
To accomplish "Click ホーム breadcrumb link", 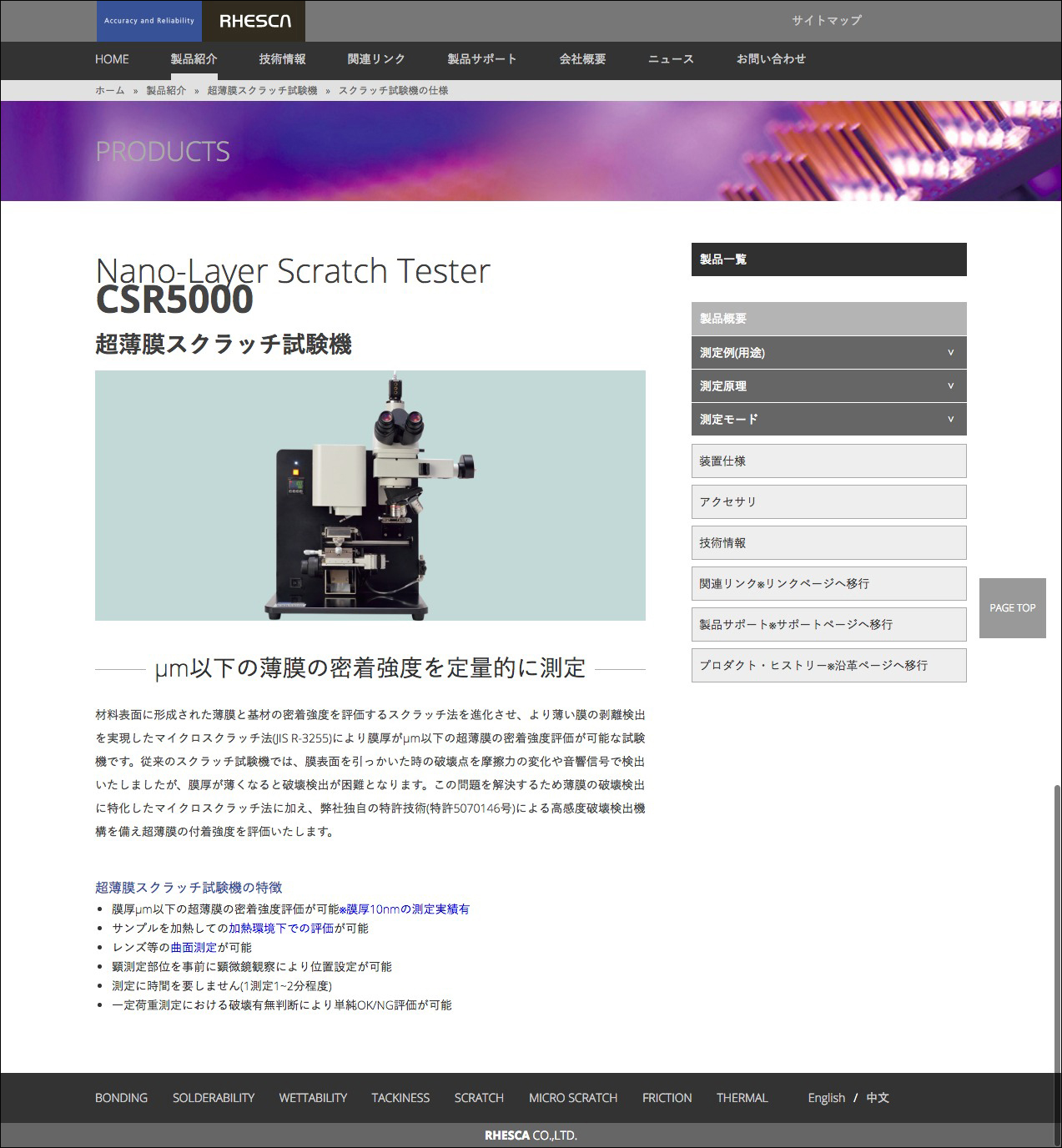I will (110, 90).
